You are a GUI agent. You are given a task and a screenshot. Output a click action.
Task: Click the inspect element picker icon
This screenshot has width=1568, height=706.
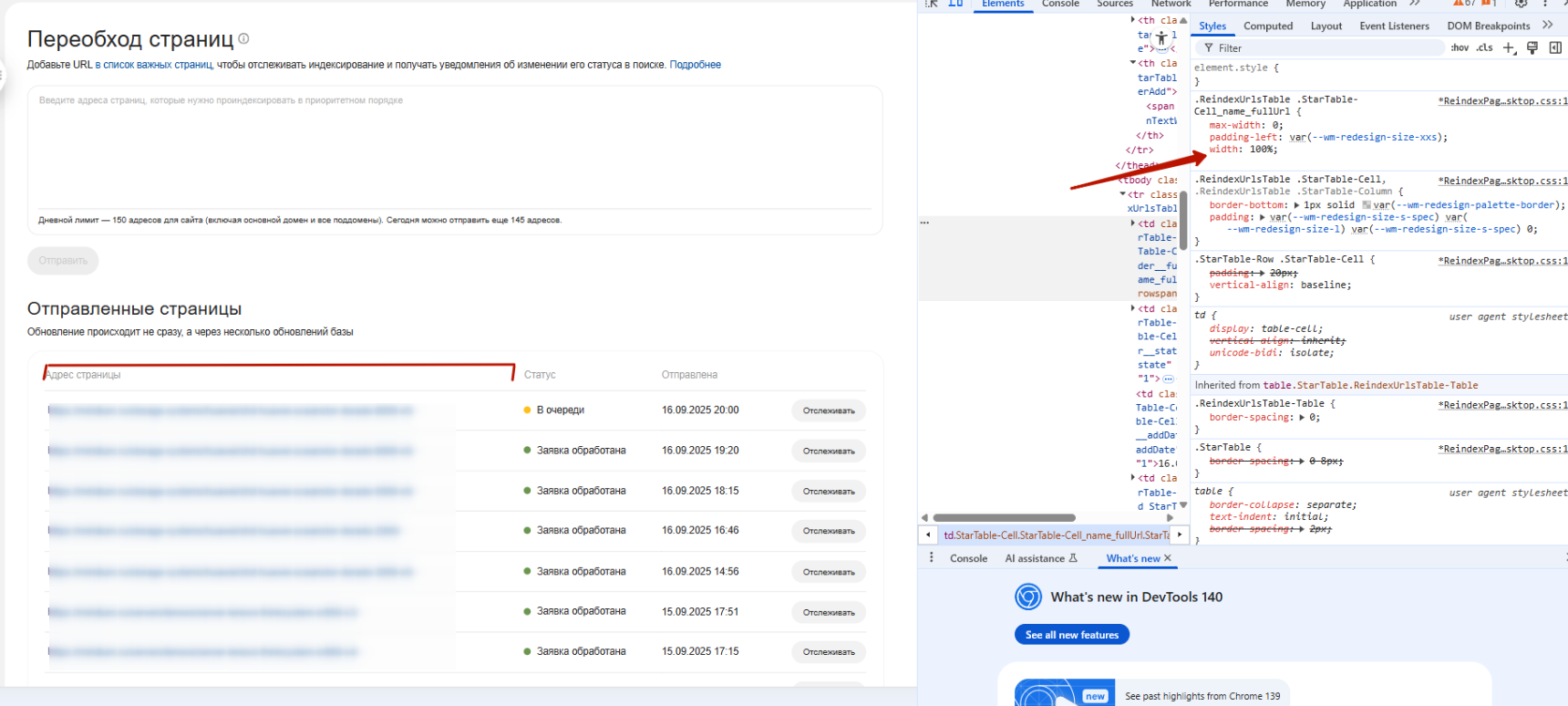point(932,4)
